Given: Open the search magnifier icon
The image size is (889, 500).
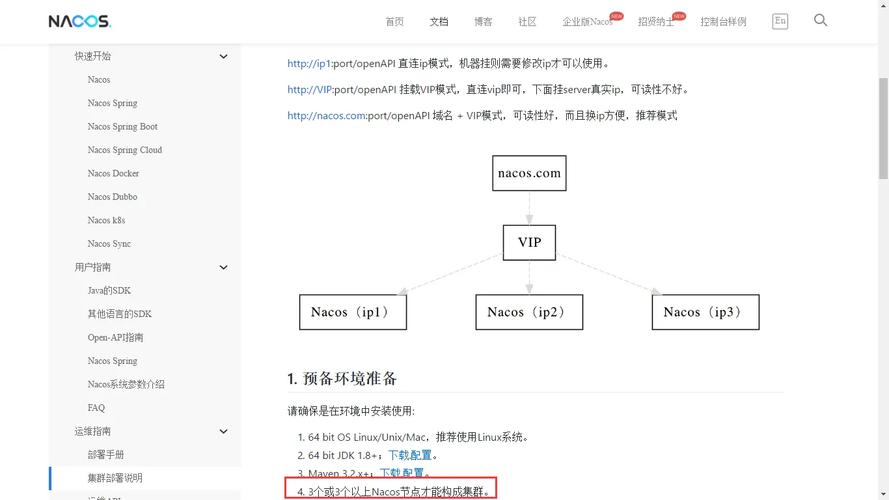Looking at the screenshot, I should [x=820, y=20].
